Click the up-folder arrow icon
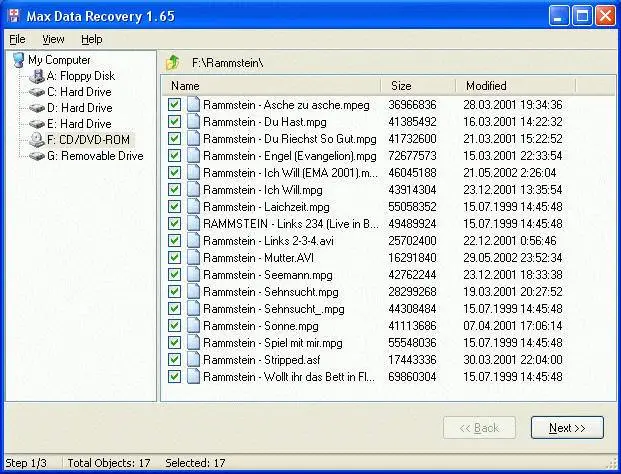Screen dimensions: 621x474 [x=173, y=63]
